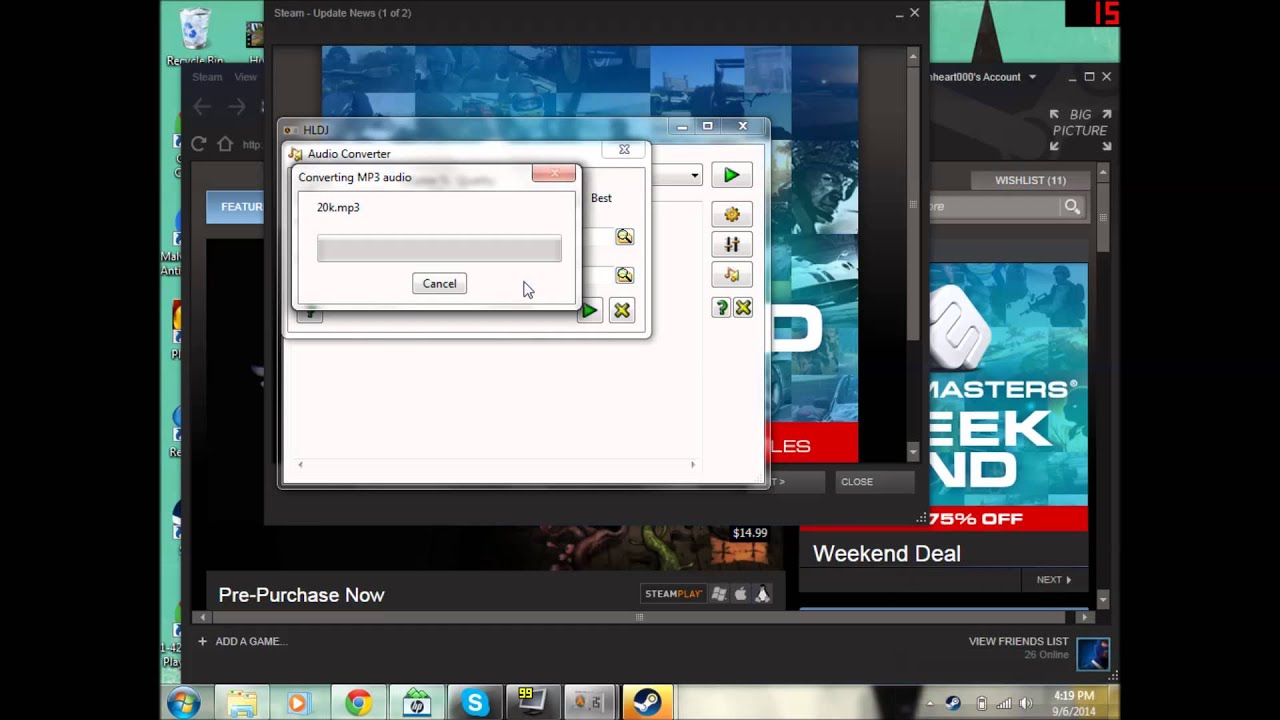Viewport: 1280px width, 720px height.
Task: Click the lower magnifier browse icon in Audio Converter
Action: click(624, 275)
